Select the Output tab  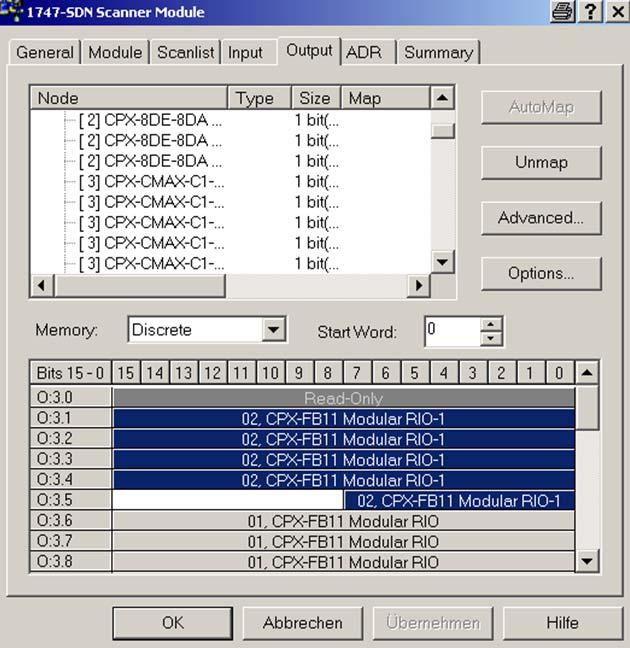tap(309, 50)
